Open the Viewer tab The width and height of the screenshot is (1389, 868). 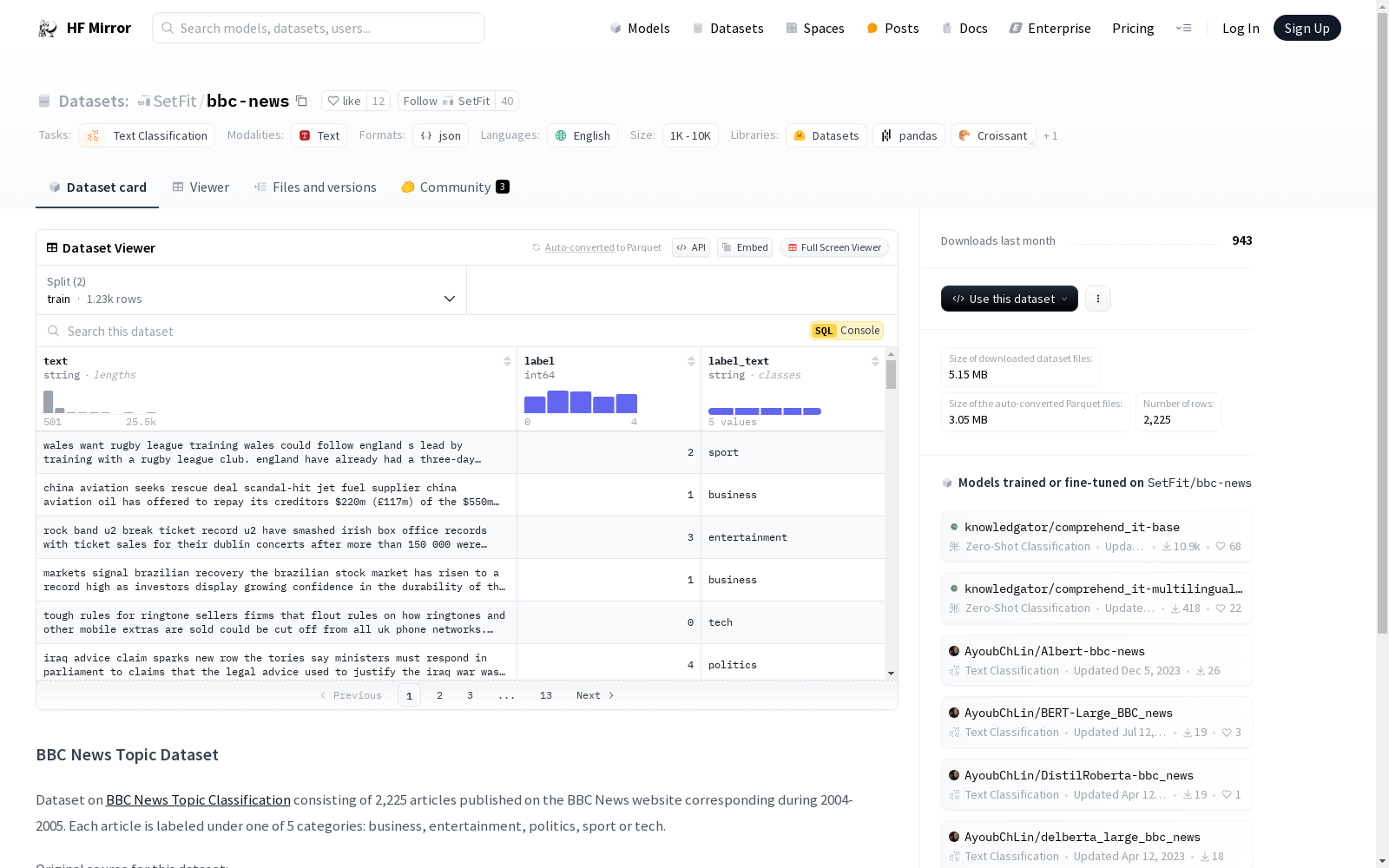(201, 187)
